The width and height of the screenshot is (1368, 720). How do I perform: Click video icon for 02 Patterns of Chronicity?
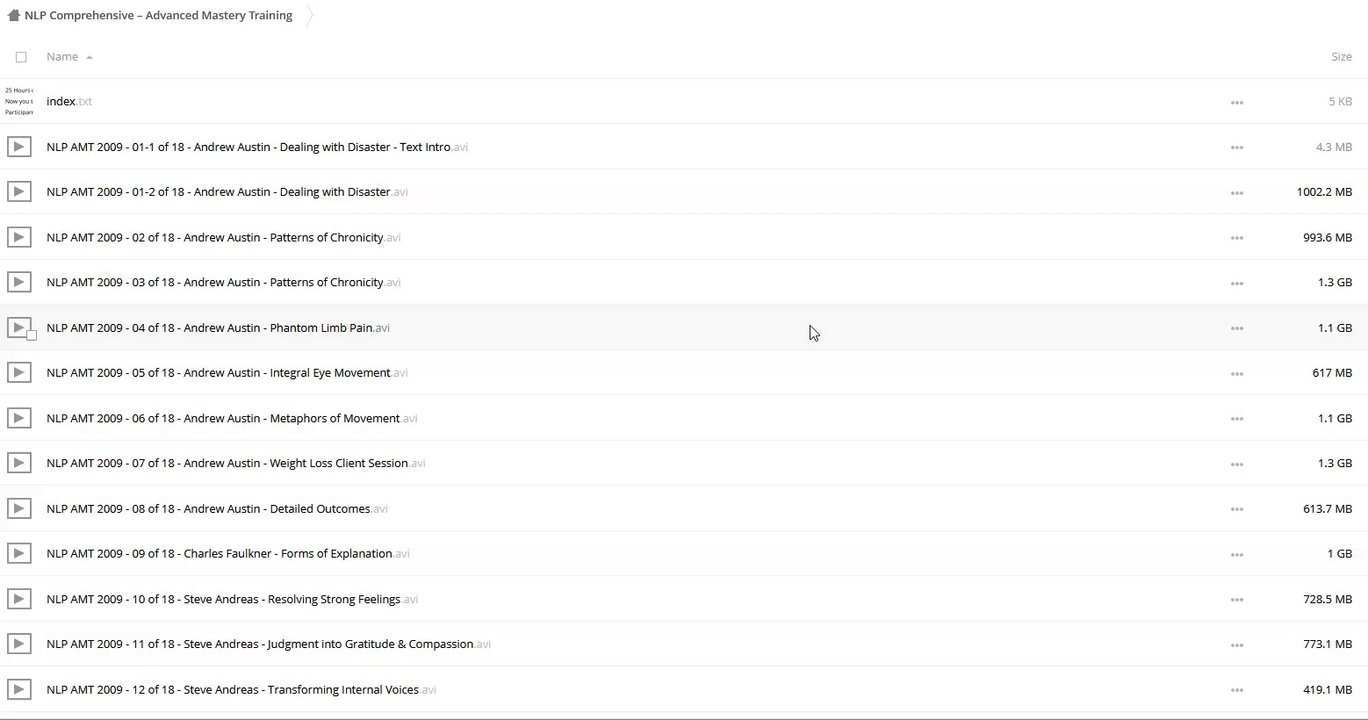[x=18, y=238]
